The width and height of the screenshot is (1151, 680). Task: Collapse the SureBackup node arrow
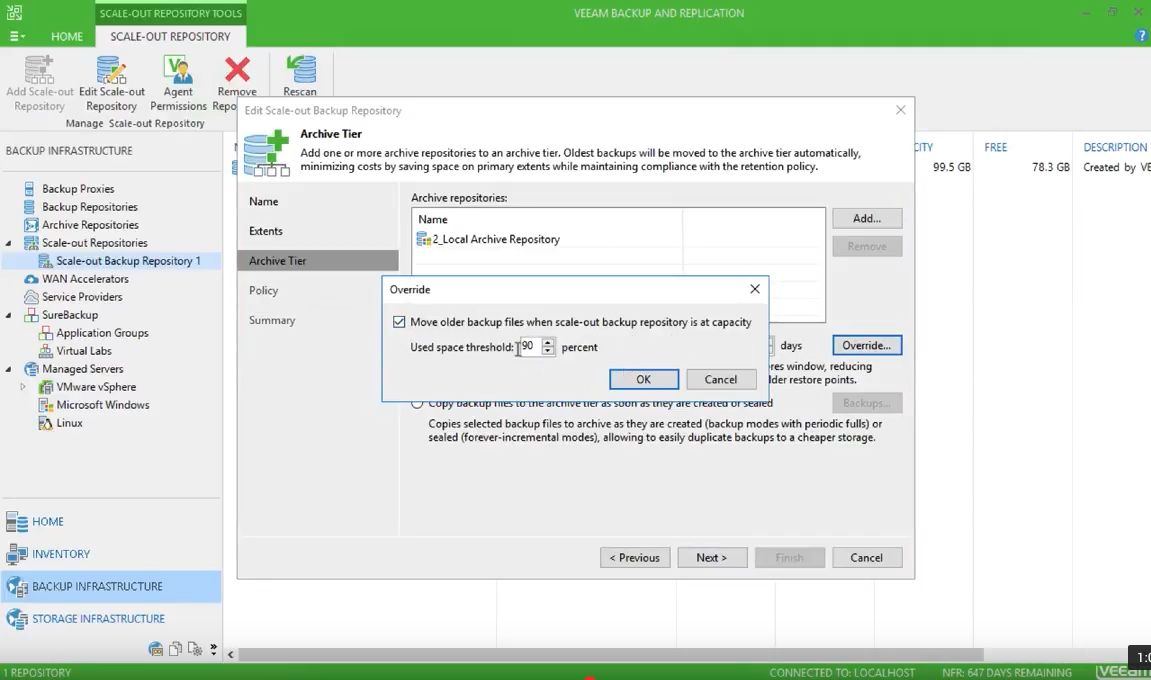click(9, 315)
